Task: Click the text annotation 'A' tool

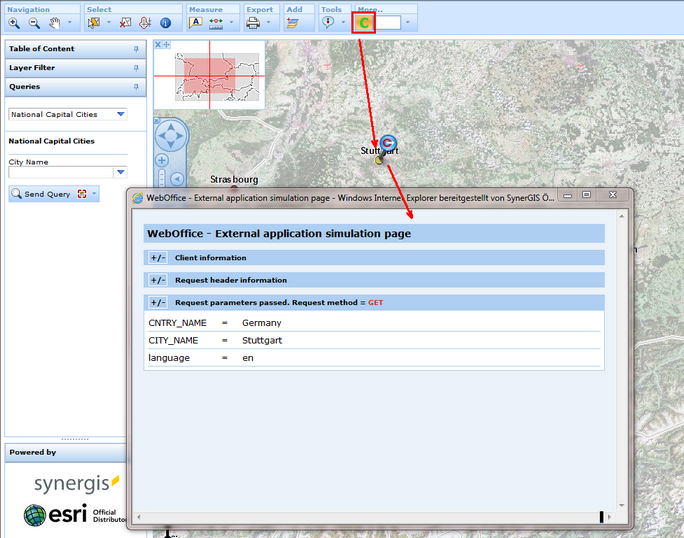Action: [x=195, y=23]
